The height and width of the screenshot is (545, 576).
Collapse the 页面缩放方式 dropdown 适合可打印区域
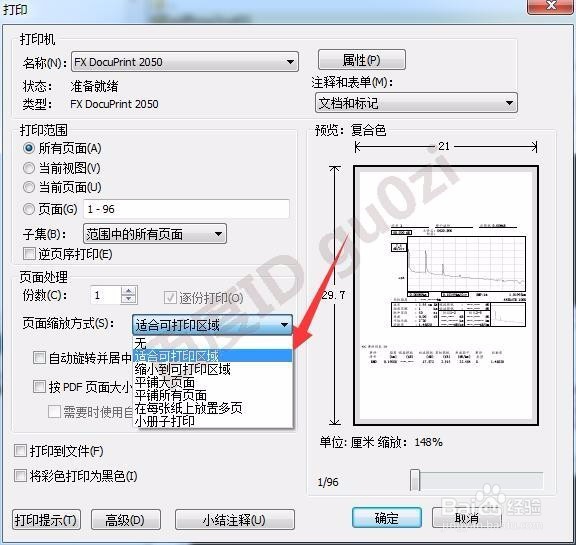212,325
